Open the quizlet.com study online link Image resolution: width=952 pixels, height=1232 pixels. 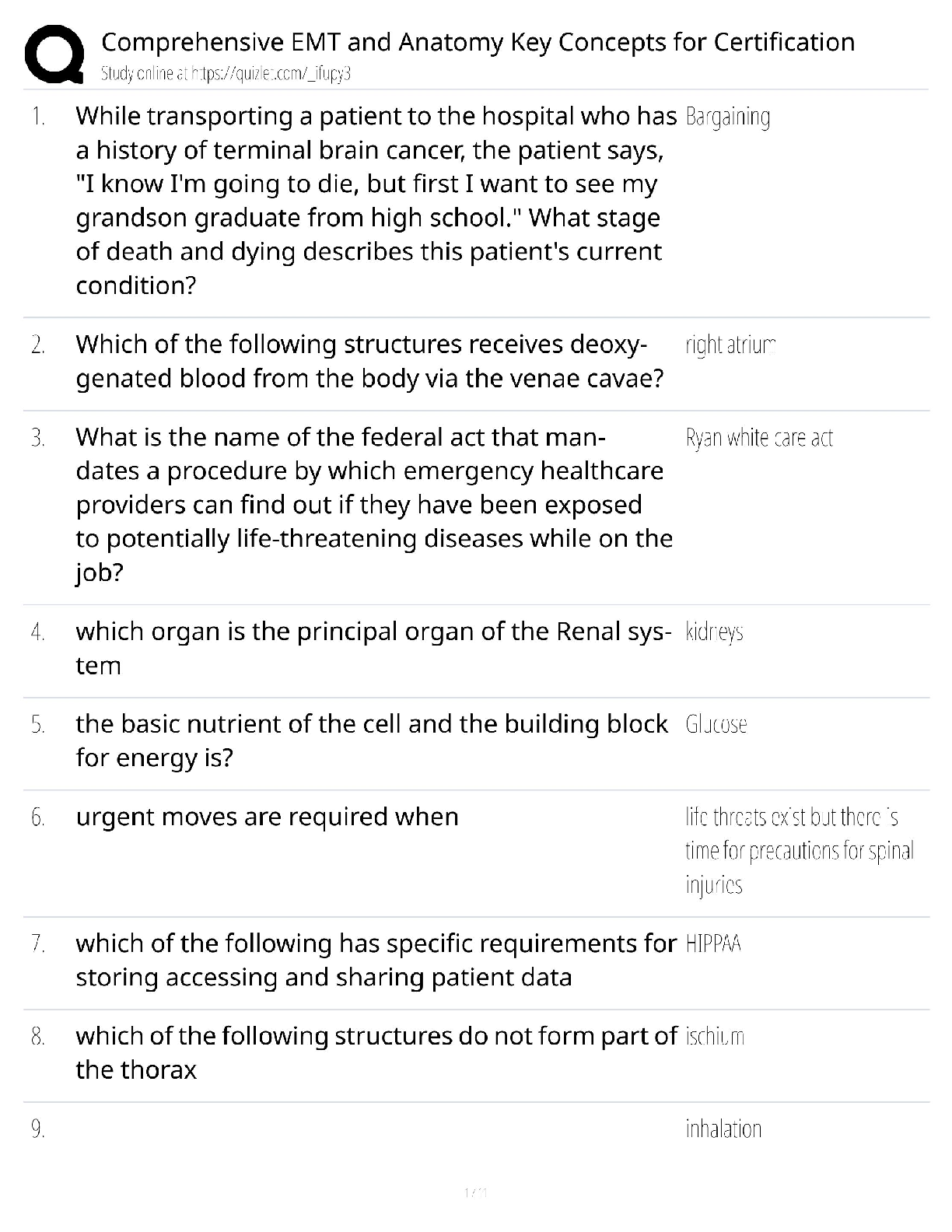click(226, 74)
